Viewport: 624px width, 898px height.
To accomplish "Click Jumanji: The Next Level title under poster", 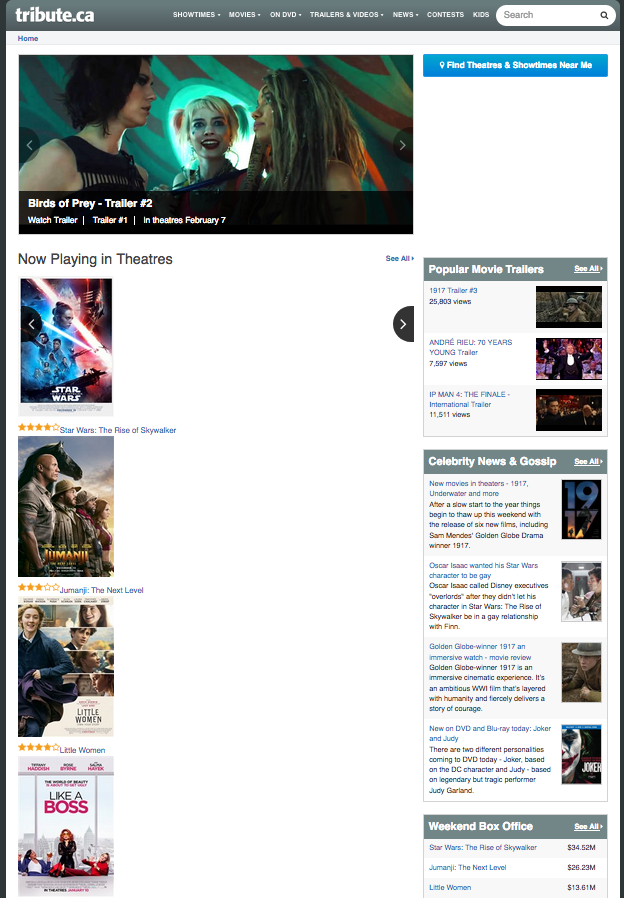I will [x=102, y=590].
